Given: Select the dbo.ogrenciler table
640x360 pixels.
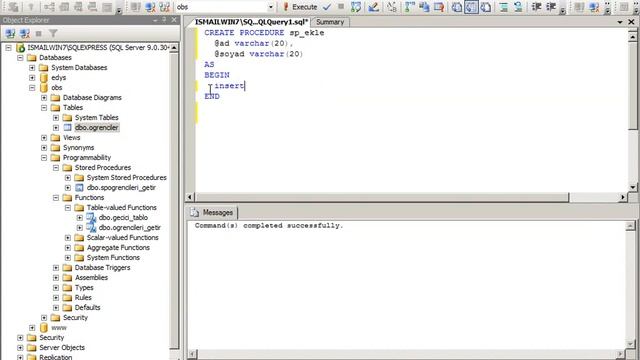Looking at the screenshot, I should point(96,127).
